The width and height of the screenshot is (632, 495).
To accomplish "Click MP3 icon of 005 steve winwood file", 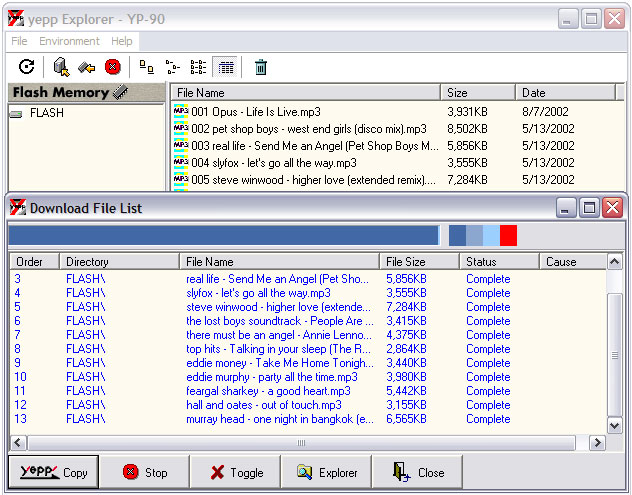I will [x=181, y=179].
